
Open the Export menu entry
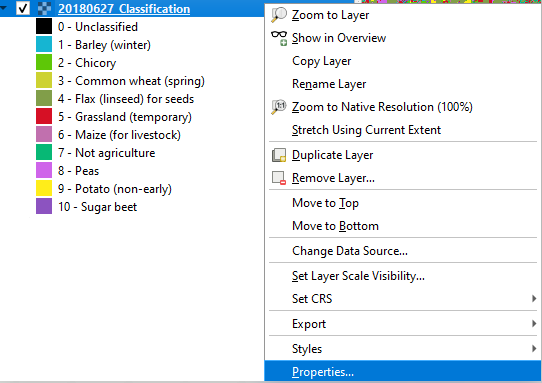click(x=403, y=324)
